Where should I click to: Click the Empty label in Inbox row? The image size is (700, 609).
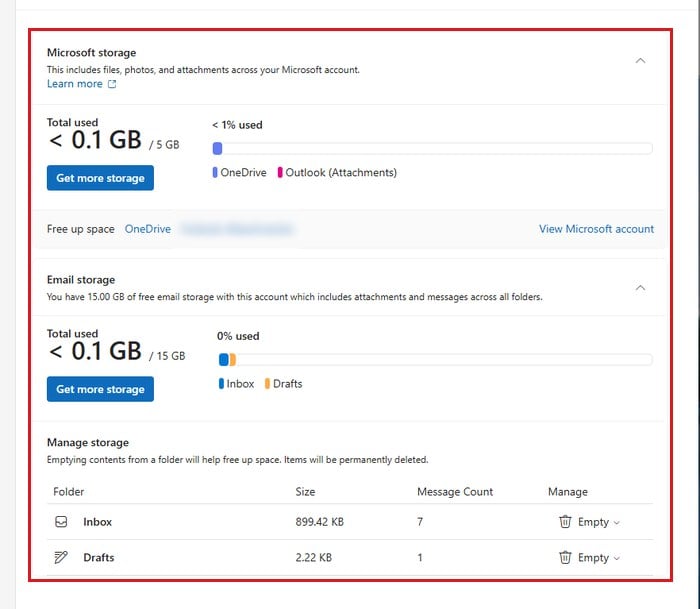(593, 522)
